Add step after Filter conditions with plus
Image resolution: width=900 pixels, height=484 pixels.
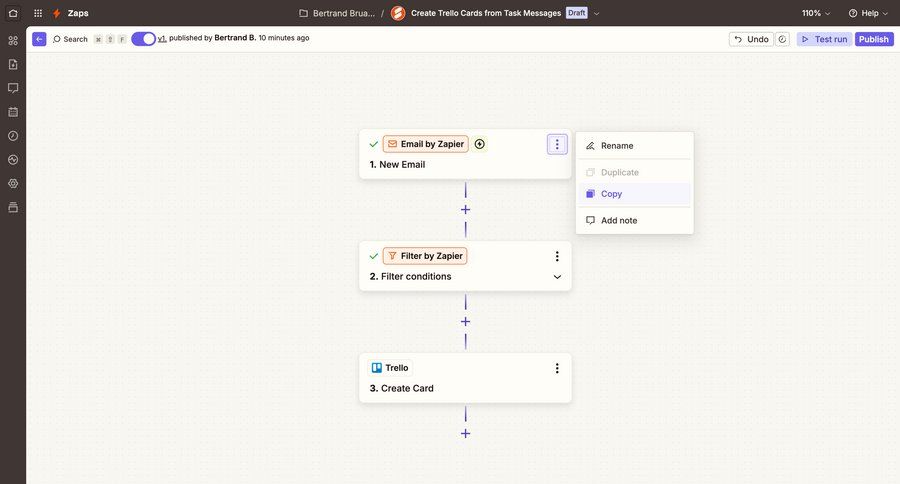[465, 322]
